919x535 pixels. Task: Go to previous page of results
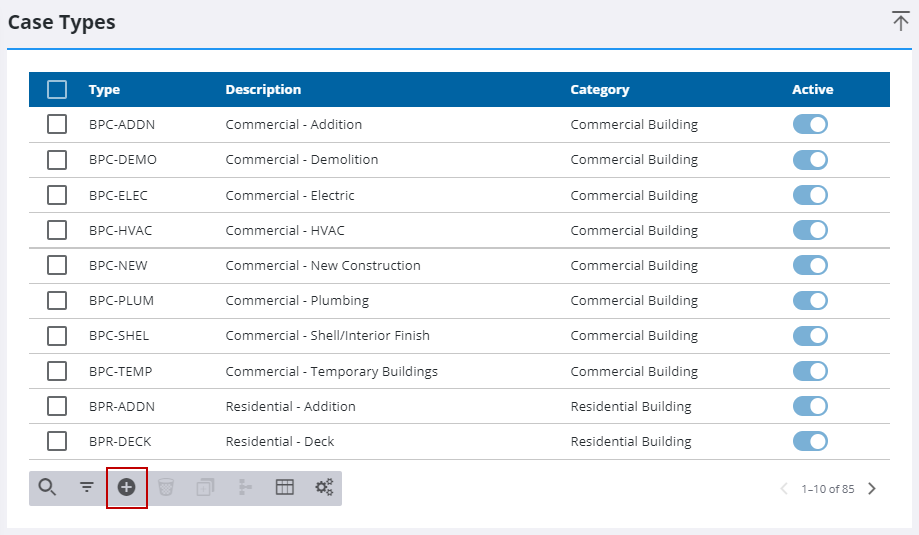[784, 489]
